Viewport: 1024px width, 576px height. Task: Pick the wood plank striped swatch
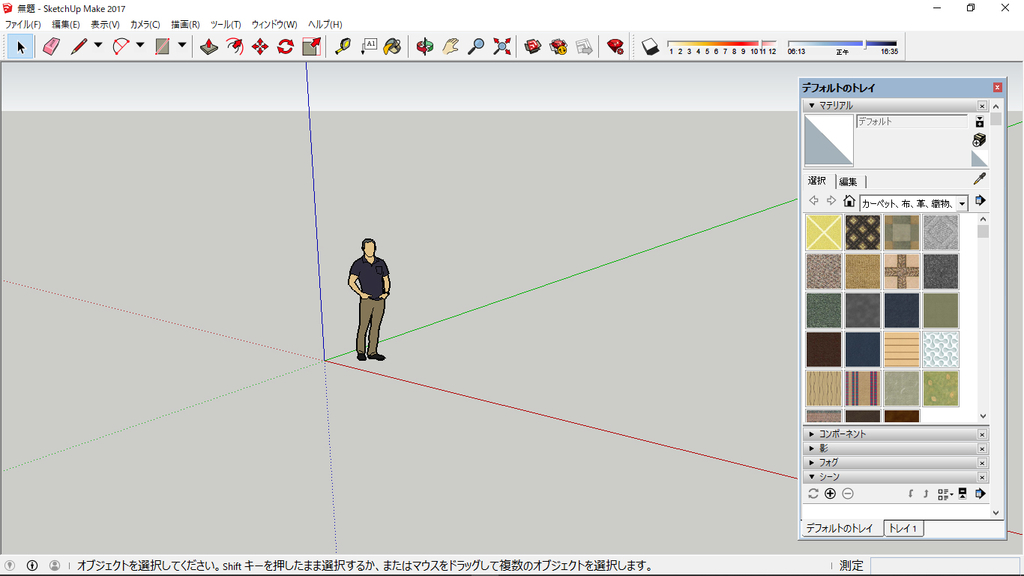click(x=902, y=349)
